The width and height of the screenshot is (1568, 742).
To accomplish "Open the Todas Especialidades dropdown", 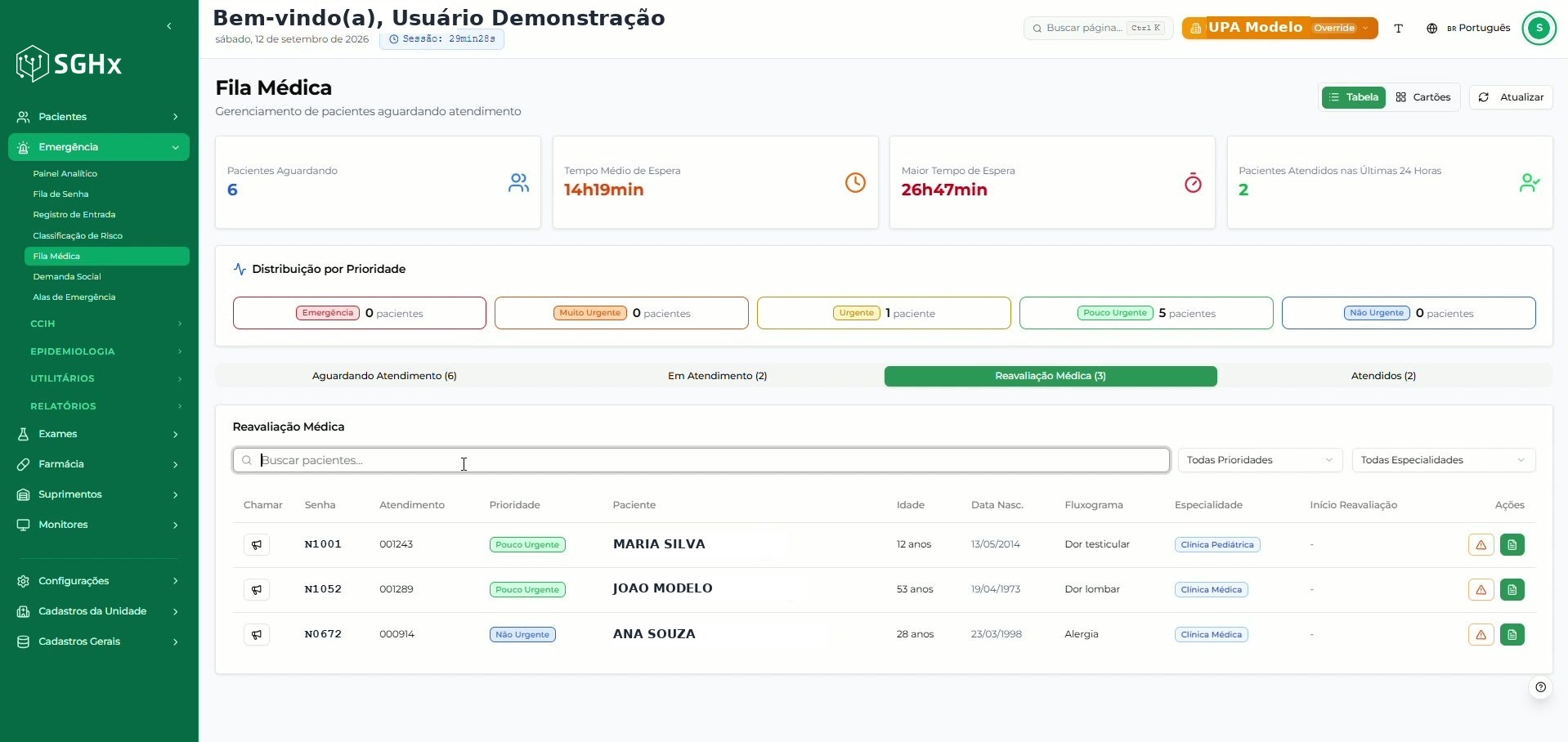I will 1443,460.
